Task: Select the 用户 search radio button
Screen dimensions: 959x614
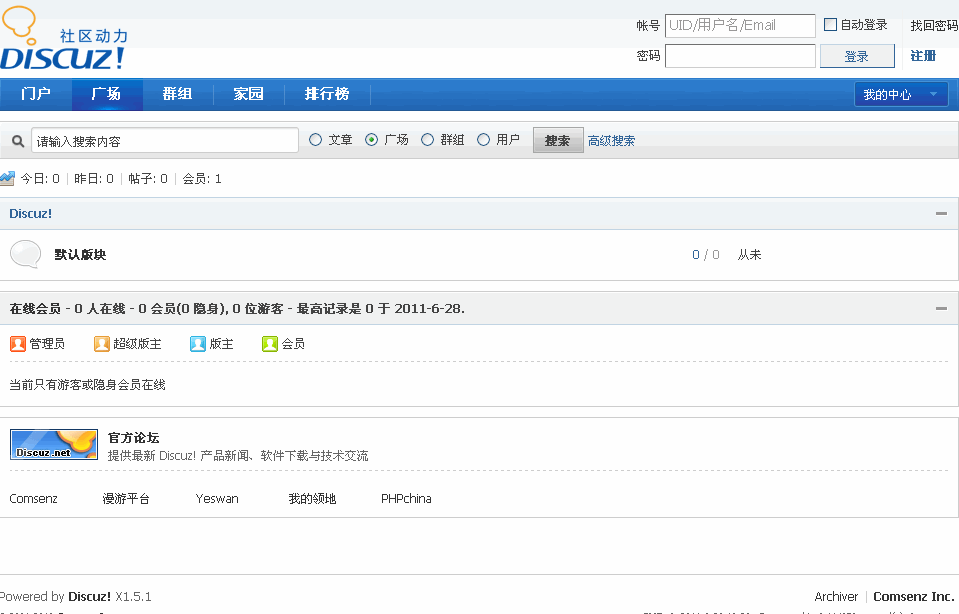Action: click(483, 140)
